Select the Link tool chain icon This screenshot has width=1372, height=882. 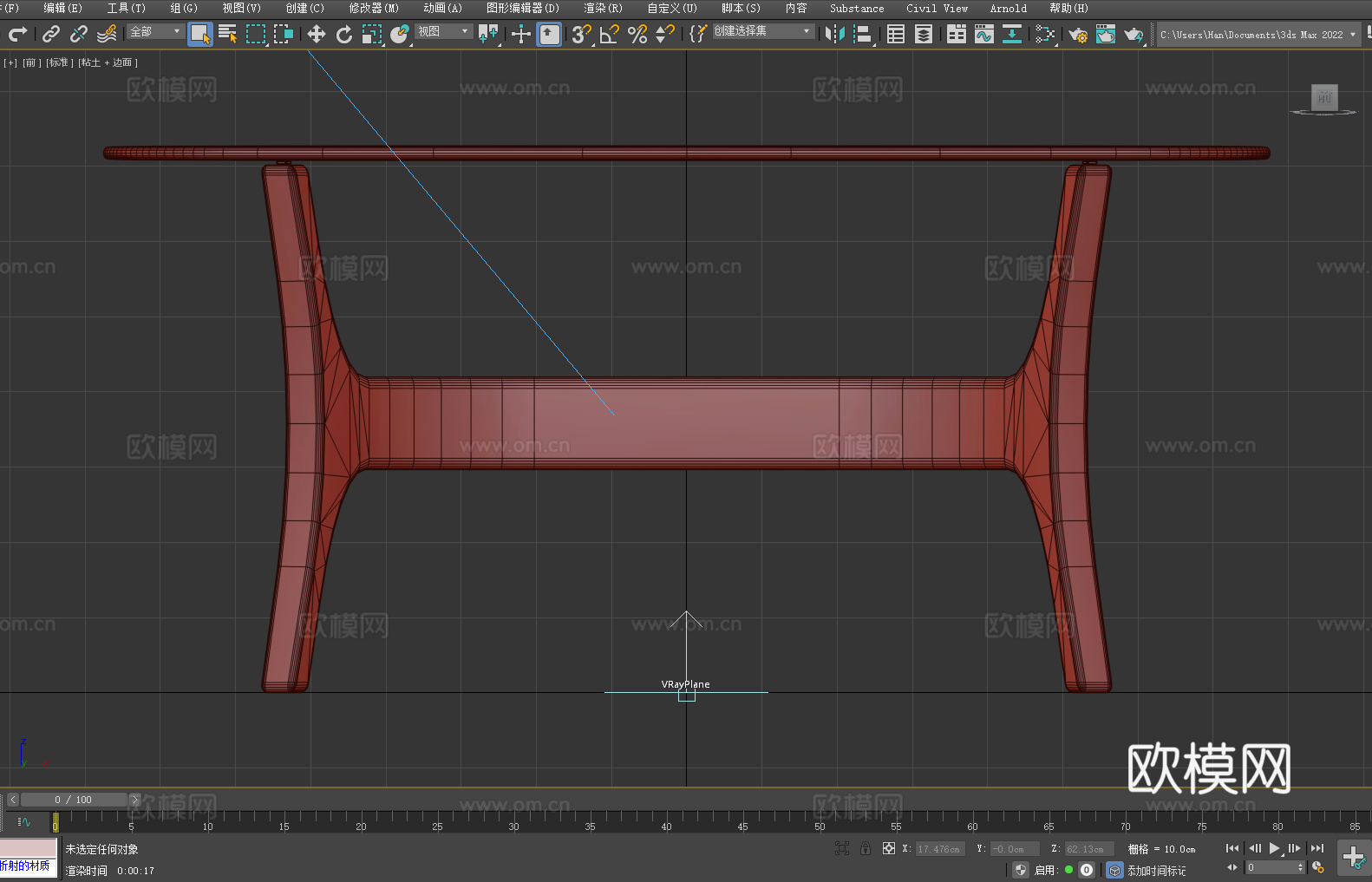(51, 34)
